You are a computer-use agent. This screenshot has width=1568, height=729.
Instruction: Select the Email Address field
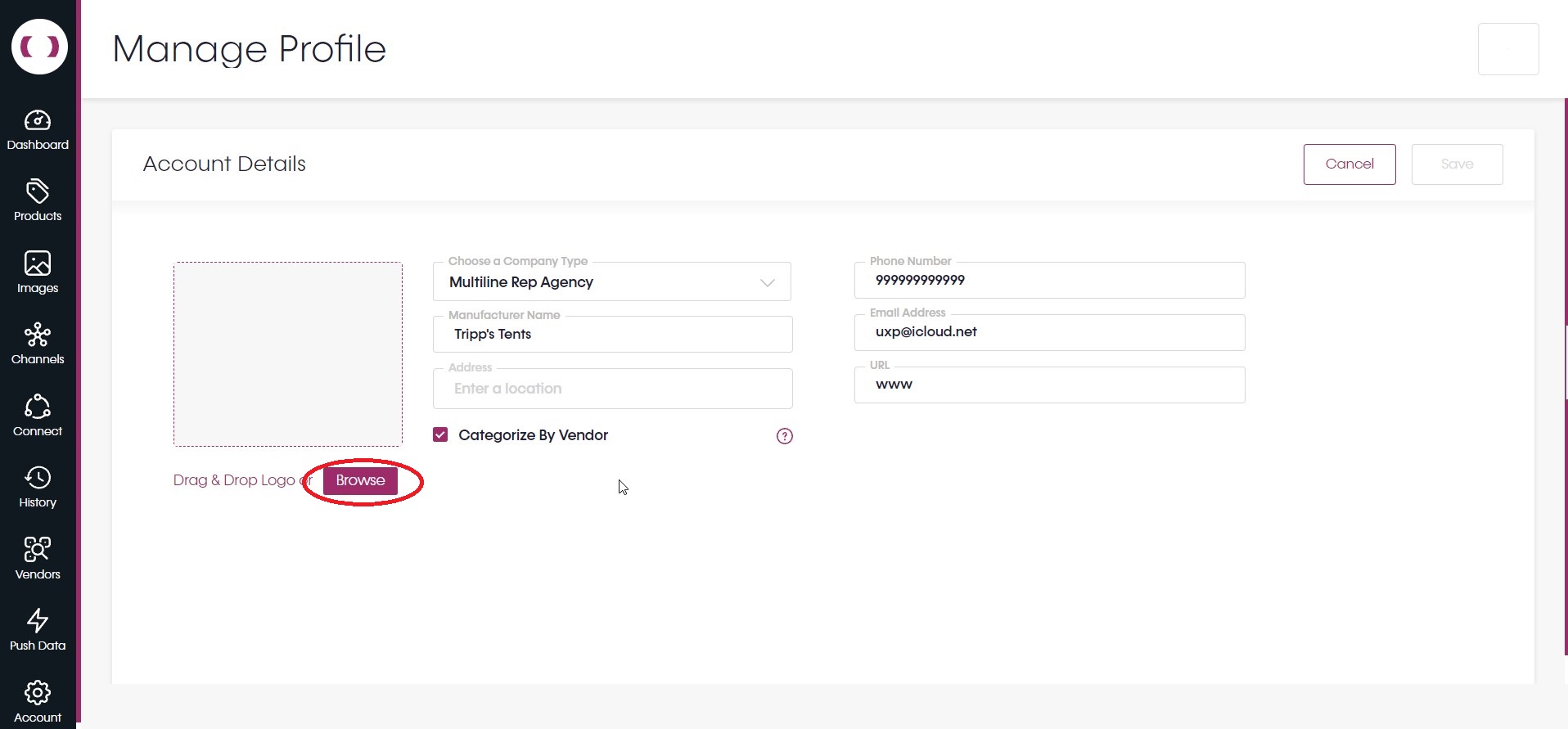pos(1049,332)
